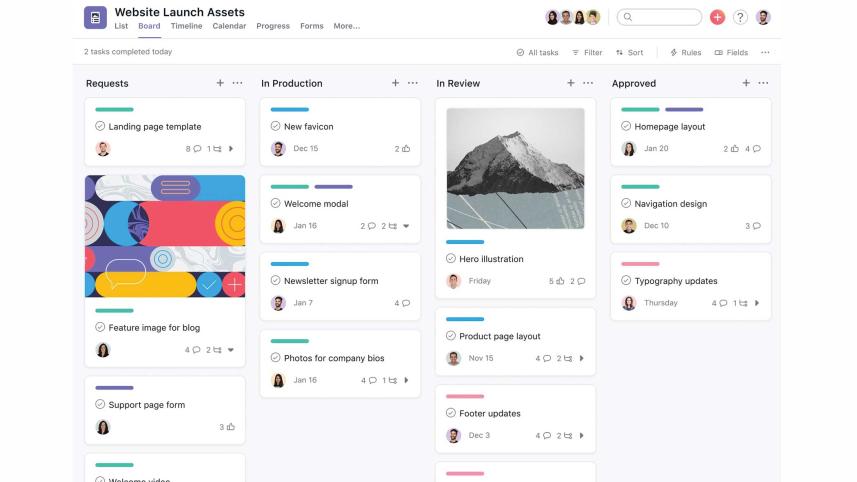Screen dimensions: 857x482
Task: Open the toolbar overflow menu after Fields
Action: tap(765, 52)
